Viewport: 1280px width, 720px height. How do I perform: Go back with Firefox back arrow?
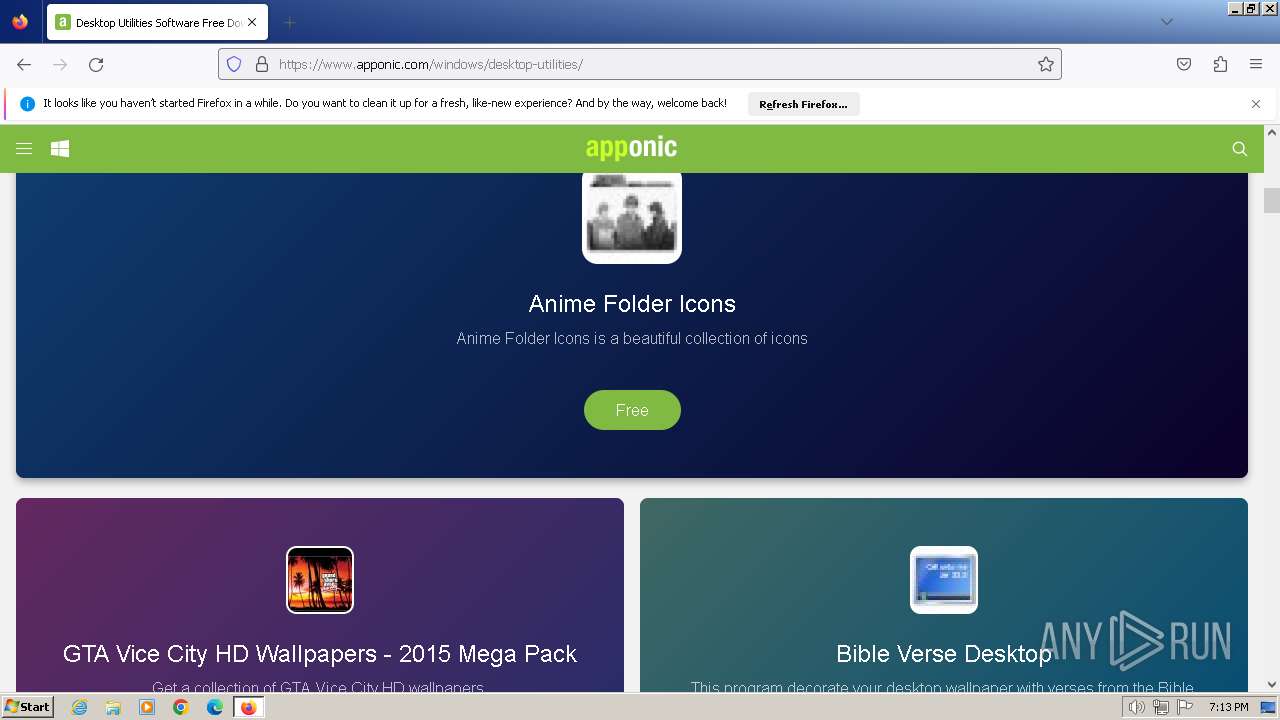24,64
